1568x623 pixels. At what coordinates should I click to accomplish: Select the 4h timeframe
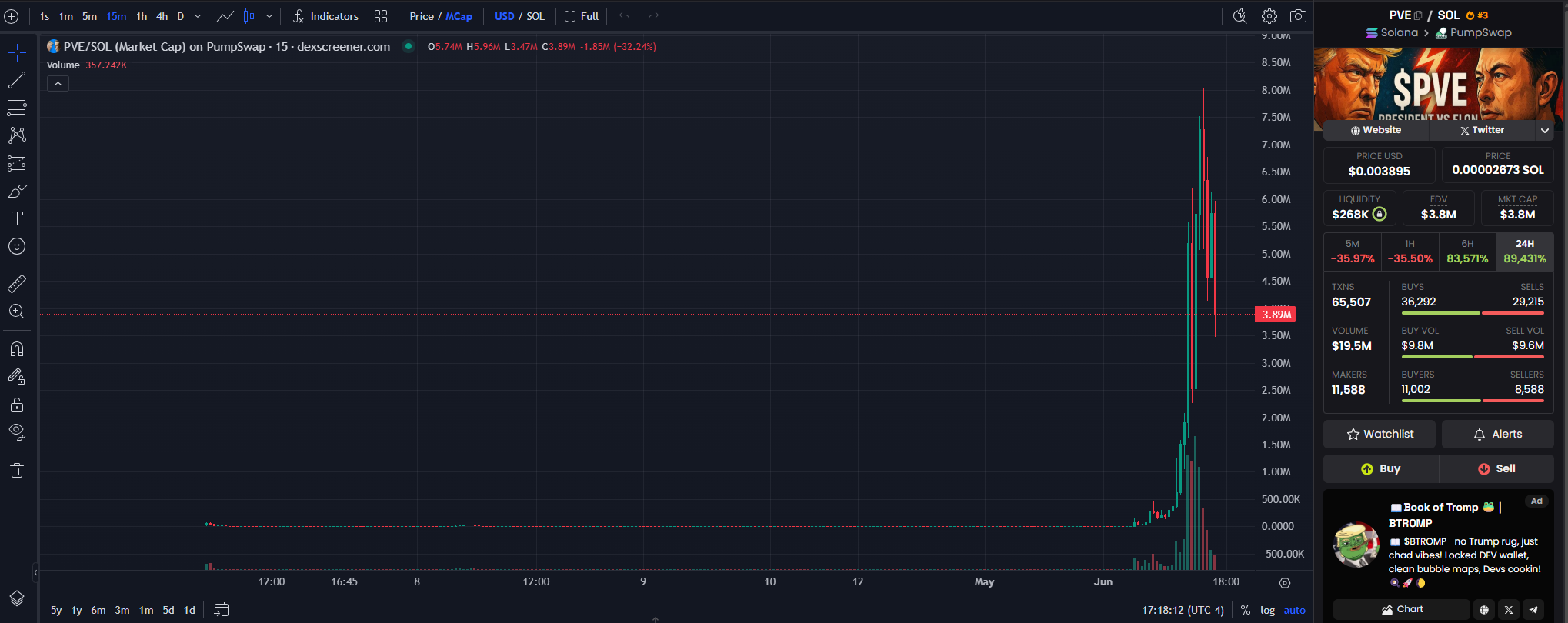162,16
